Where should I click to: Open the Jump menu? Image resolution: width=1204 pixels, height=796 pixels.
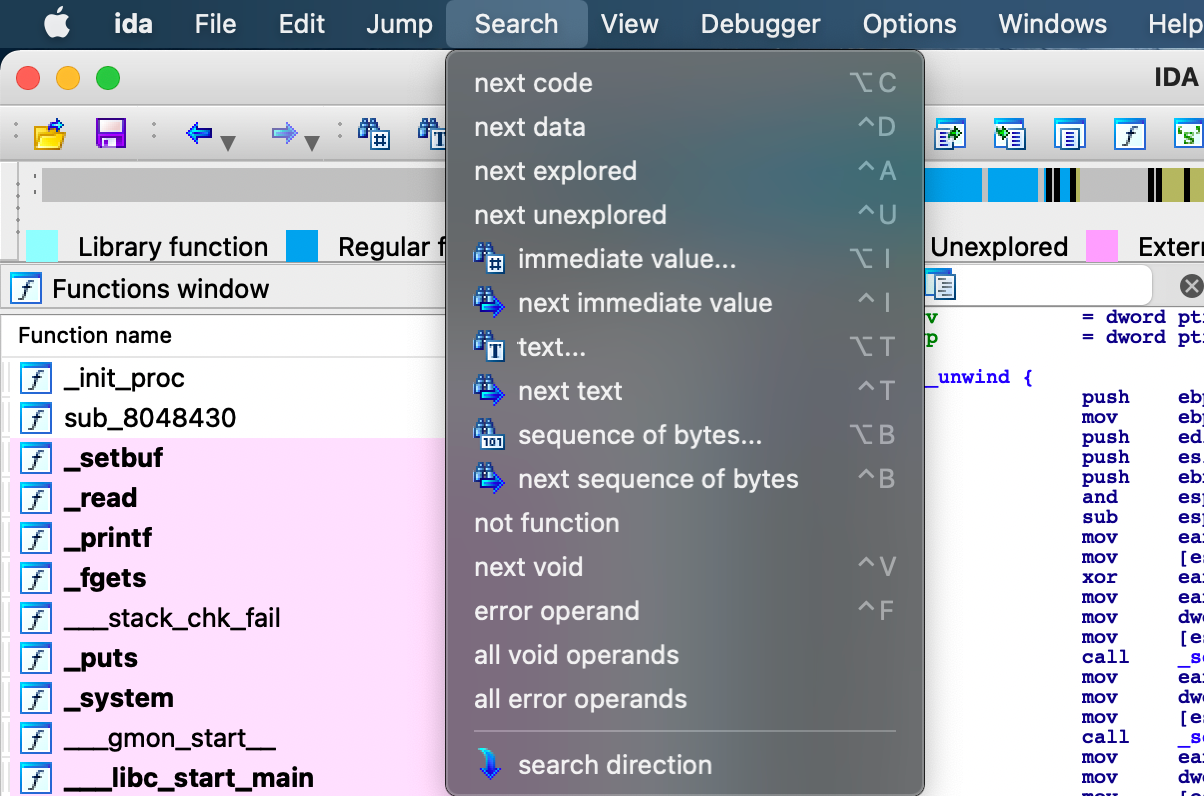399,24
